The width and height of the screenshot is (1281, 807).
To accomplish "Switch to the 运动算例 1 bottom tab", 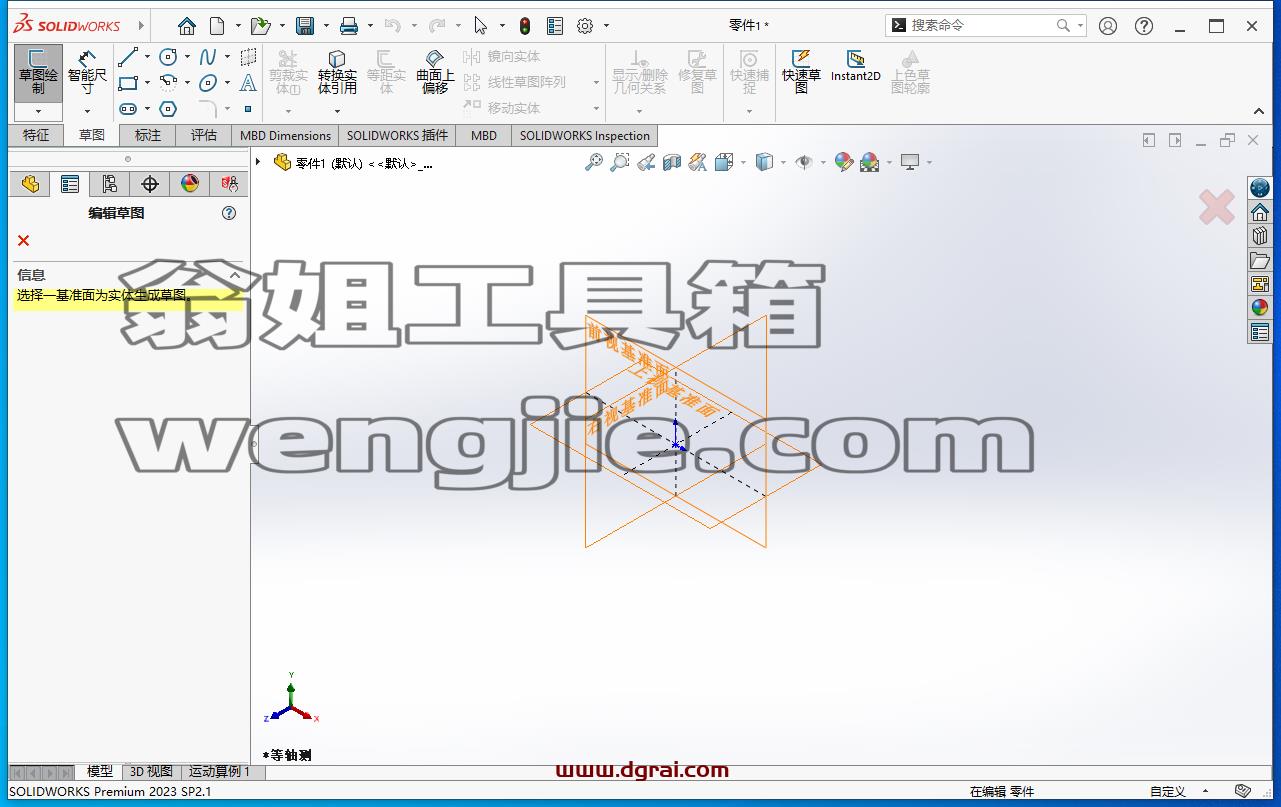I will tap(220, 771).
